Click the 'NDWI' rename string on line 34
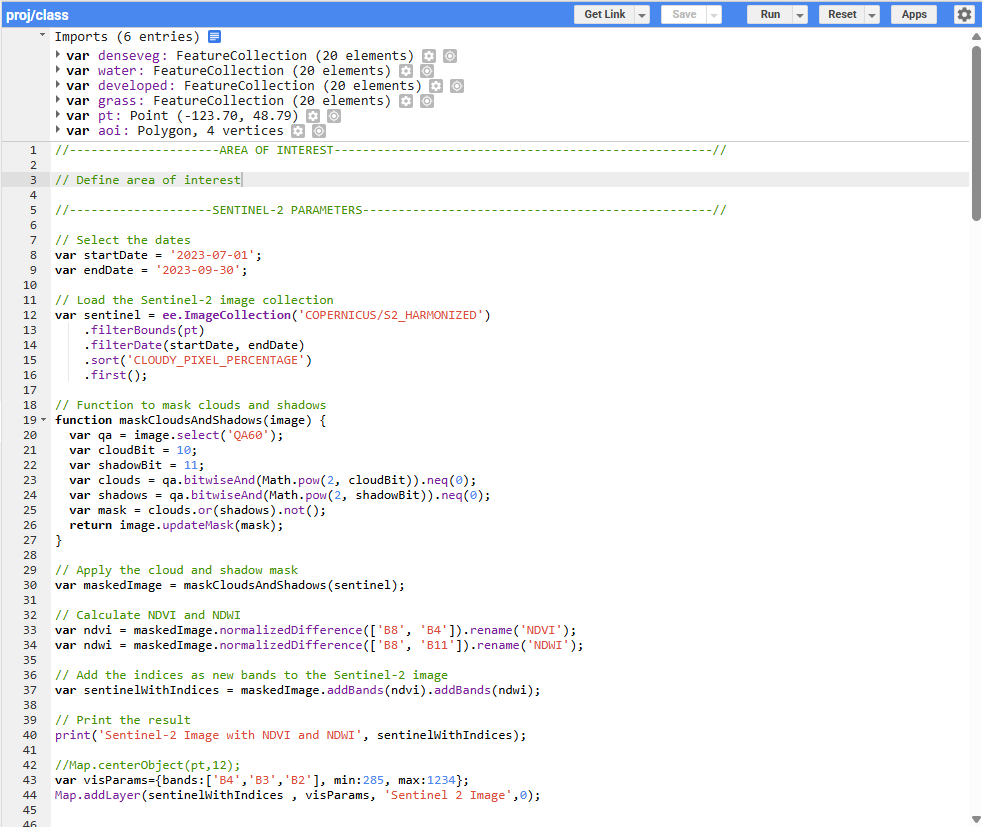Image resolution: width=982 pixels, height=827 pixels. click(x=548, y=645)
